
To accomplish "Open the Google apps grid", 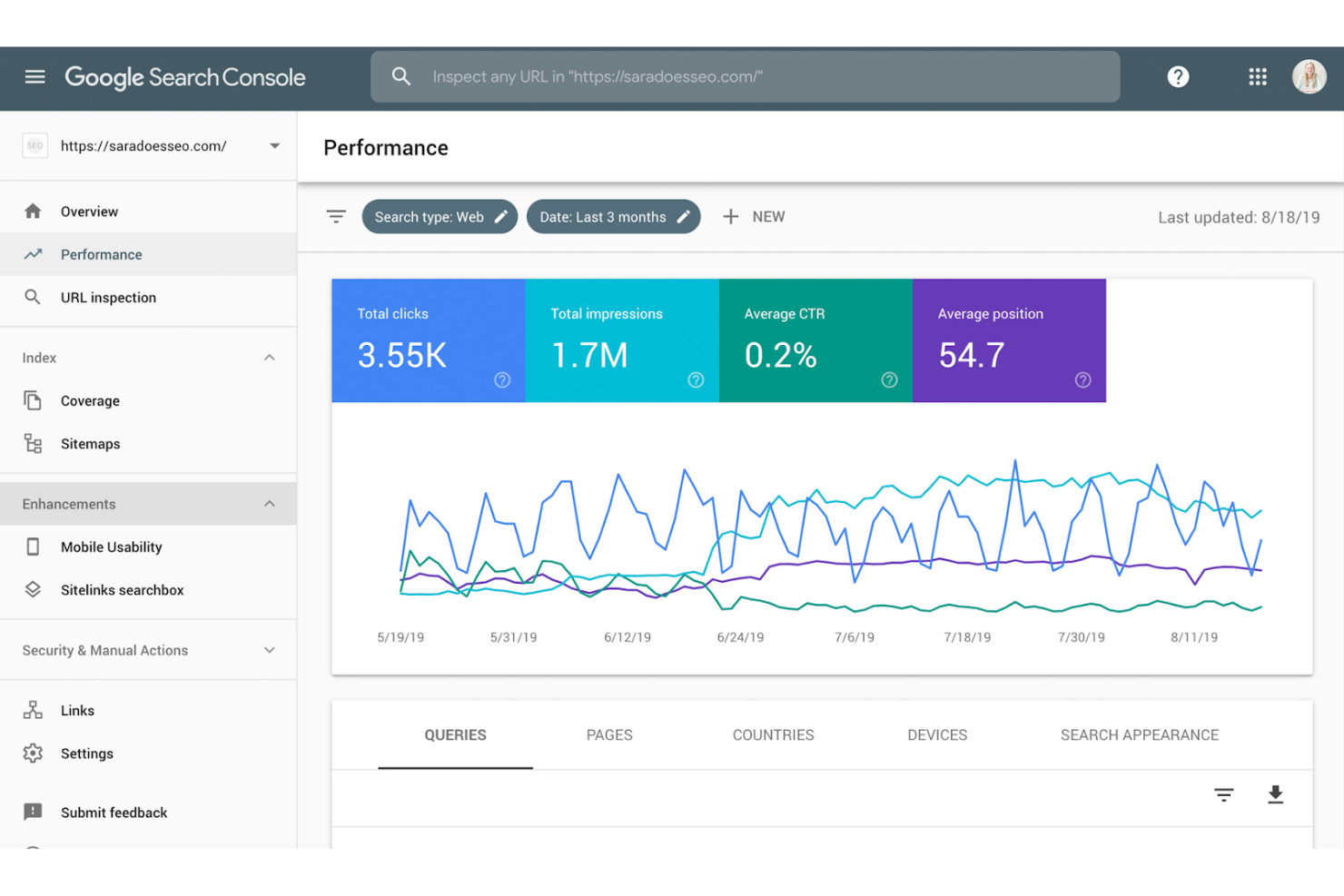I will (1258, 77).
